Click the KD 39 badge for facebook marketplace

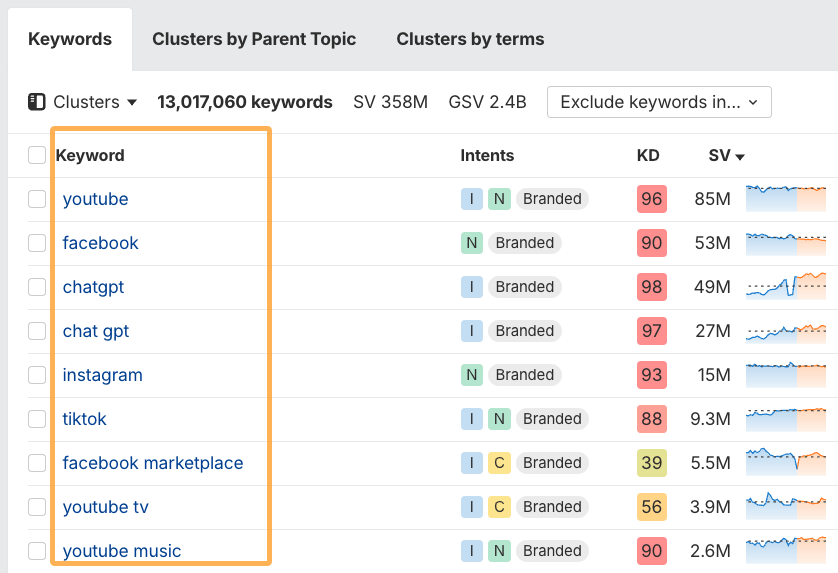coord(651,463)
